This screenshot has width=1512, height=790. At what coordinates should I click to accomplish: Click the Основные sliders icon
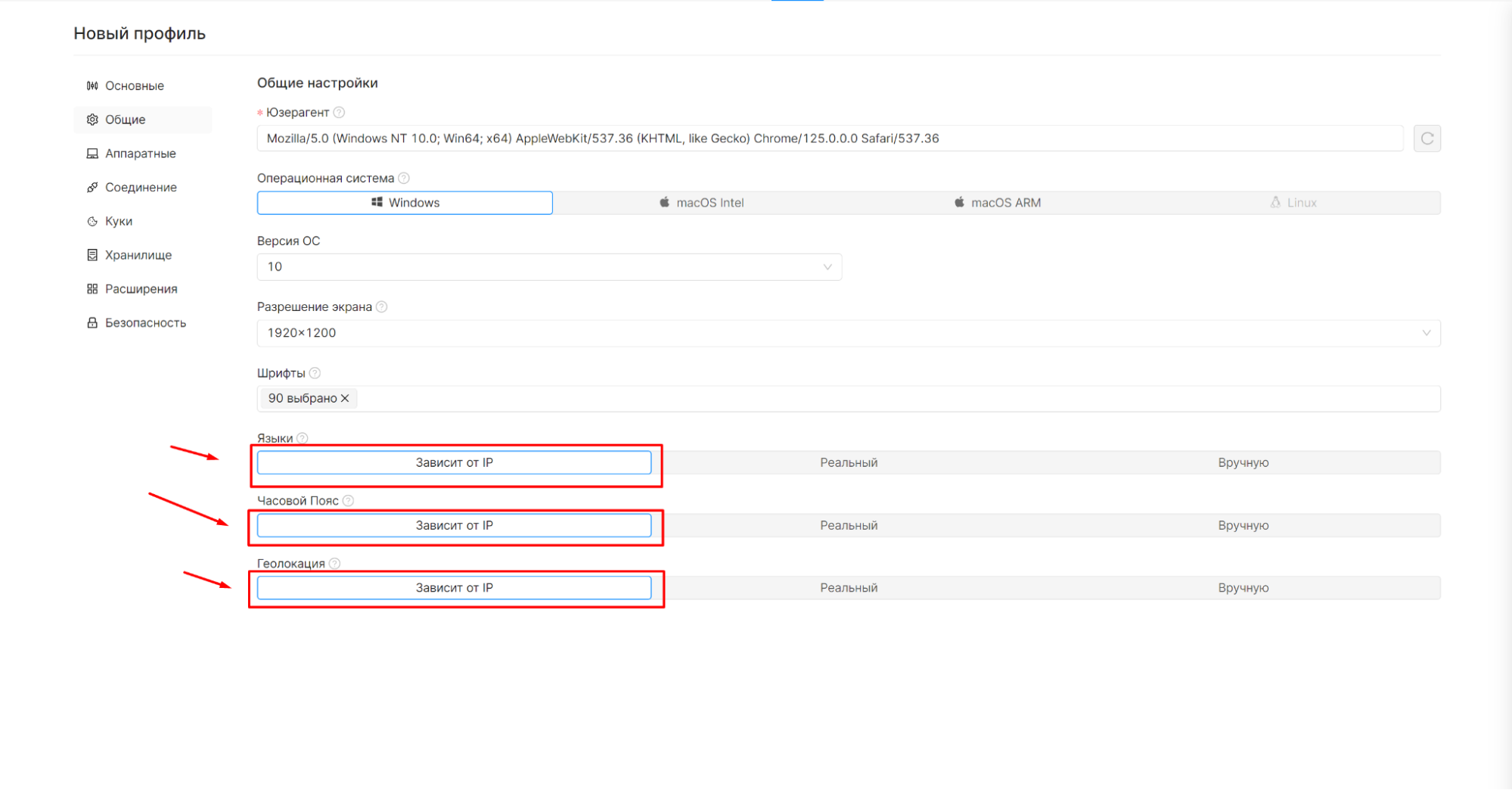[x=92, y=86]
